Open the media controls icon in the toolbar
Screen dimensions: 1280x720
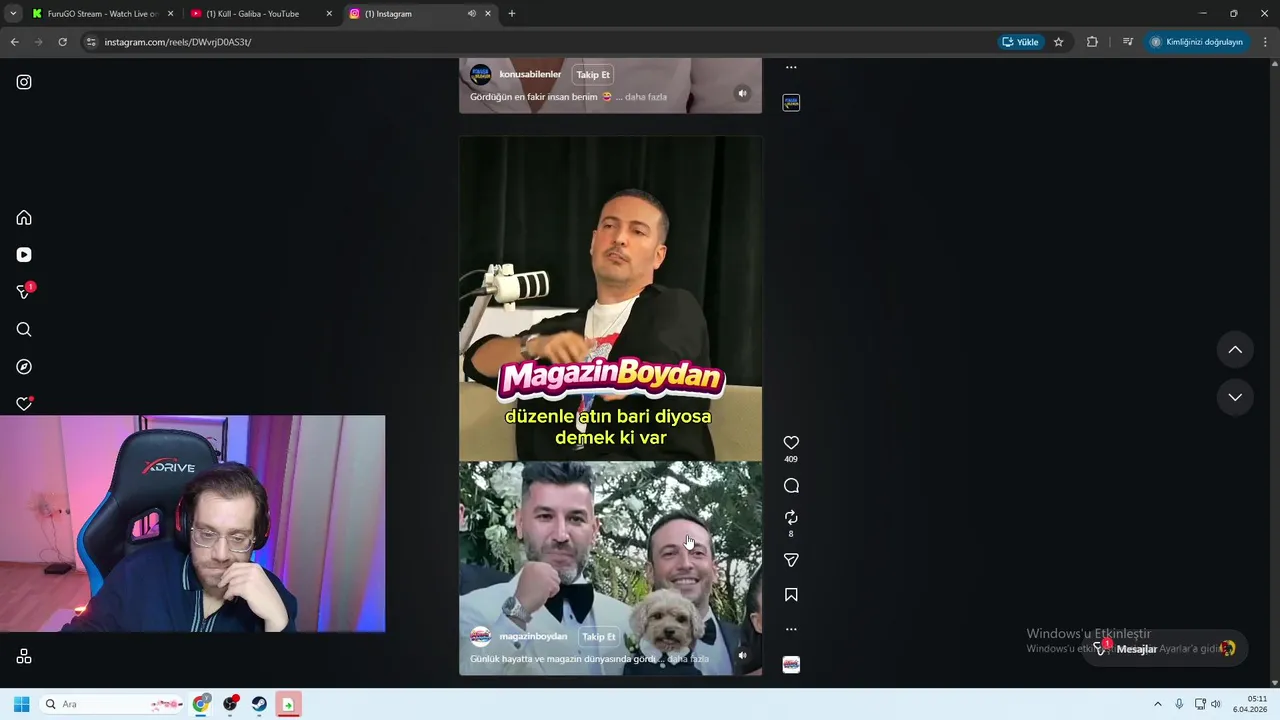click(1128, 42)
